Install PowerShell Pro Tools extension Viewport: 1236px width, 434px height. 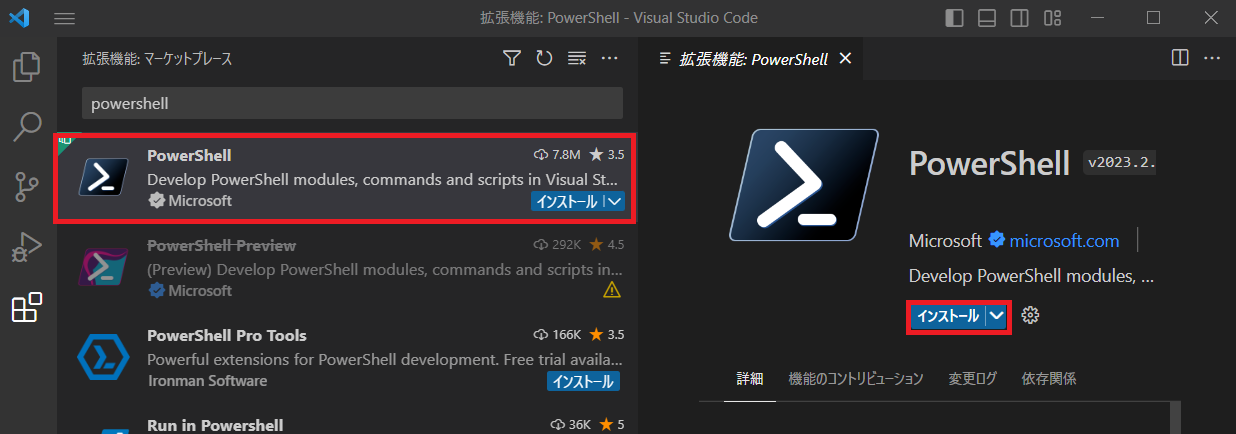[584, 381]
